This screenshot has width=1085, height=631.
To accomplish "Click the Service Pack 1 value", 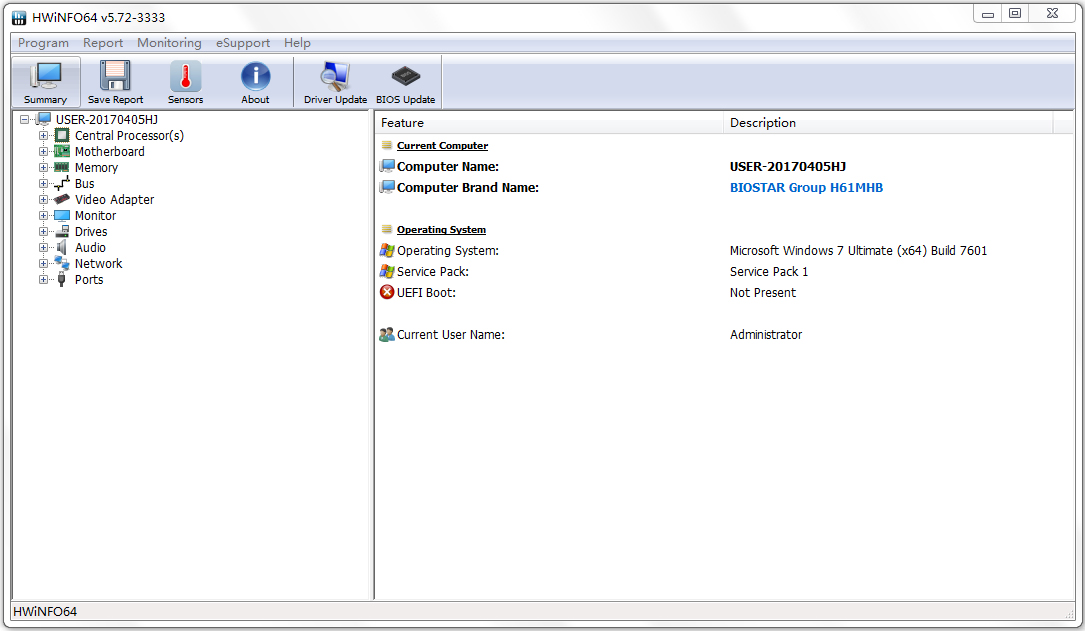I will 769,271.
